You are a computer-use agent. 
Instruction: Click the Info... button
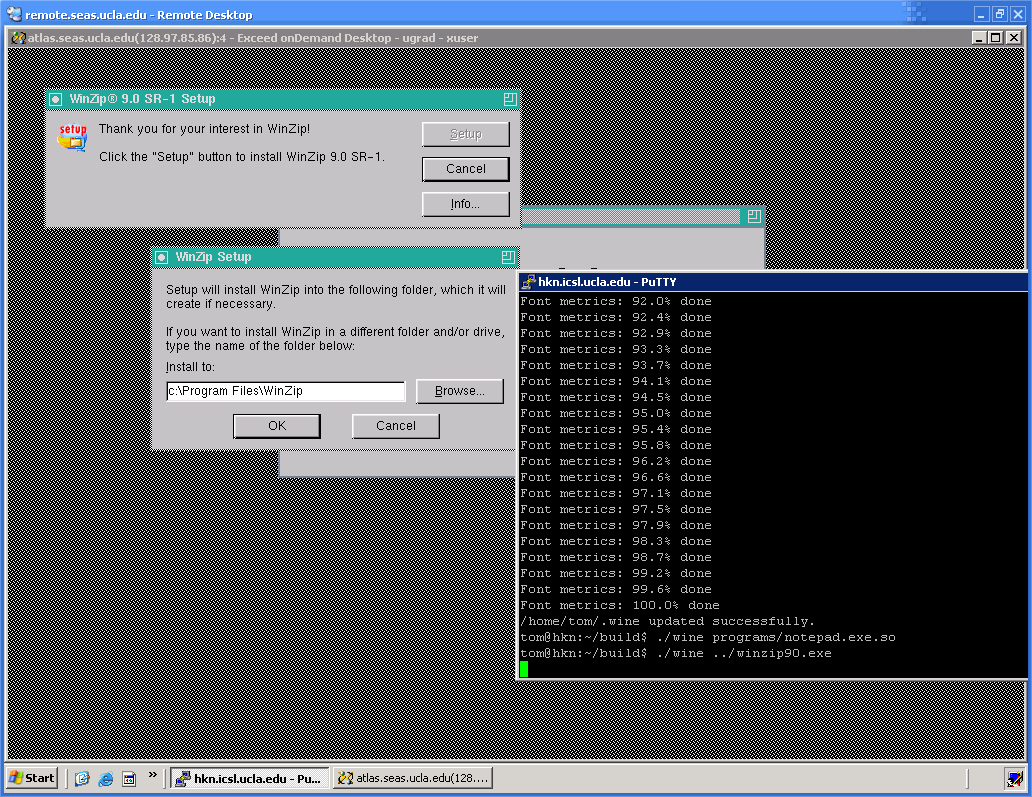[x=465, y=204]
